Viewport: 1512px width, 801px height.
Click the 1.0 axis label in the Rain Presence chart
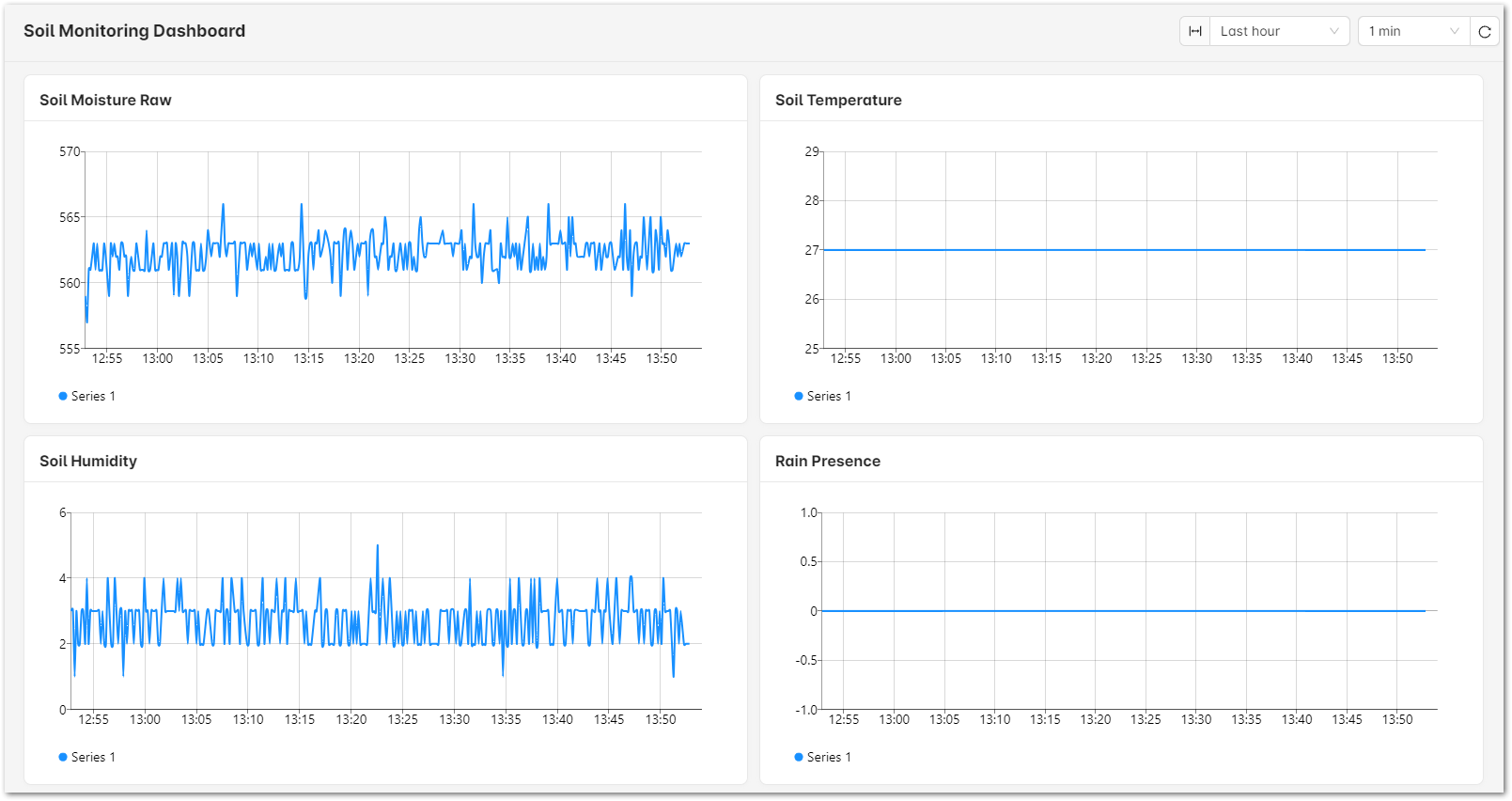point(809,512)
